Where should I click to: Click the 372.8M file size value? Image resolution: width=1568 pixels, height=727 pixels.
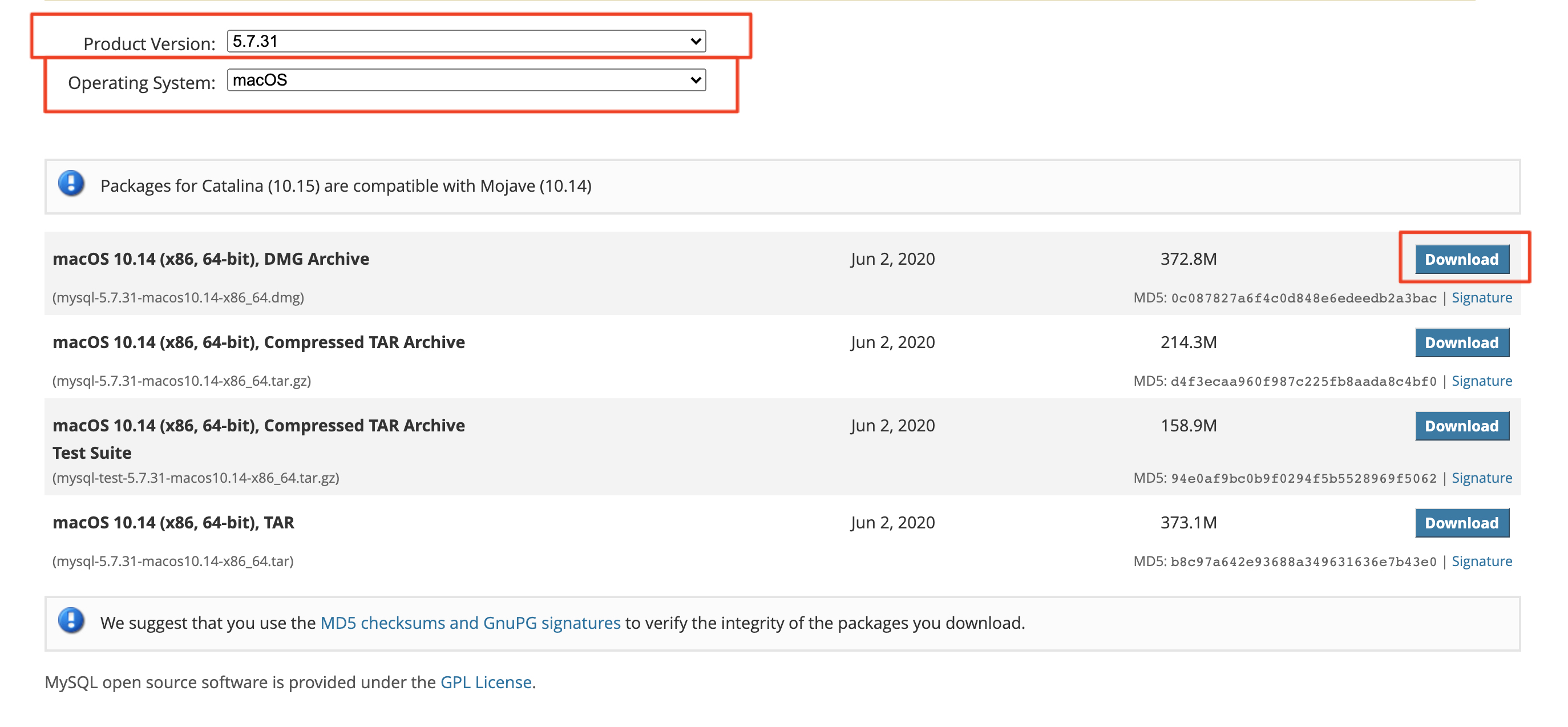tap(1188, 259)
